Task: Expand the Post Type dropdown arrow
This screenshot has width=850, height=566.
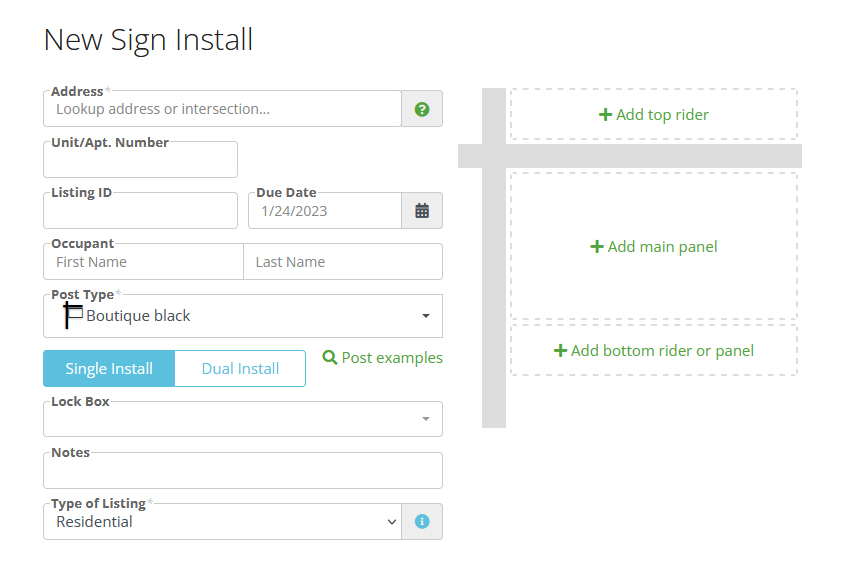Action: tap(426, 316)
